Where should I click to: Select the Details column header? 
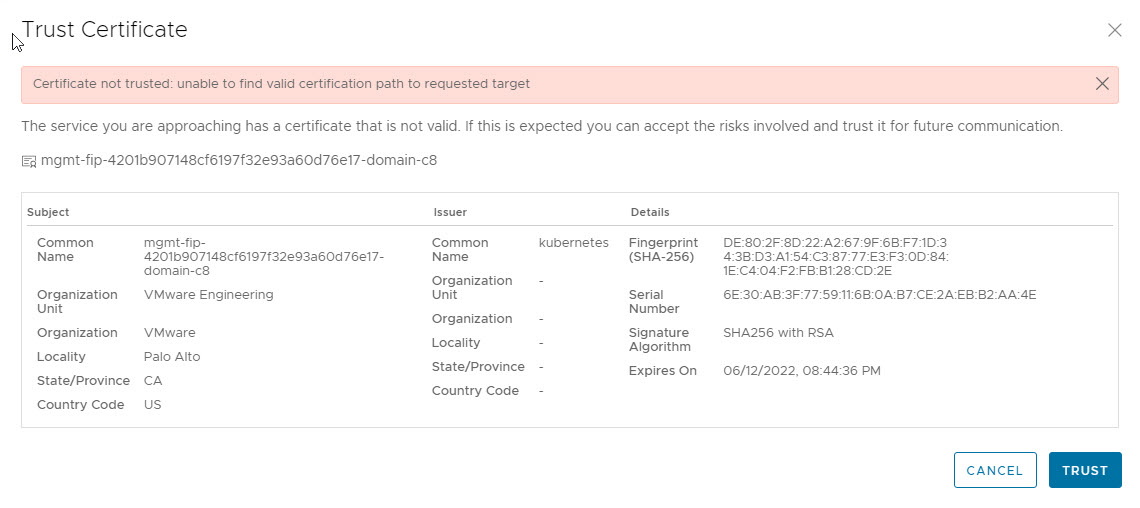pos(650,212)
